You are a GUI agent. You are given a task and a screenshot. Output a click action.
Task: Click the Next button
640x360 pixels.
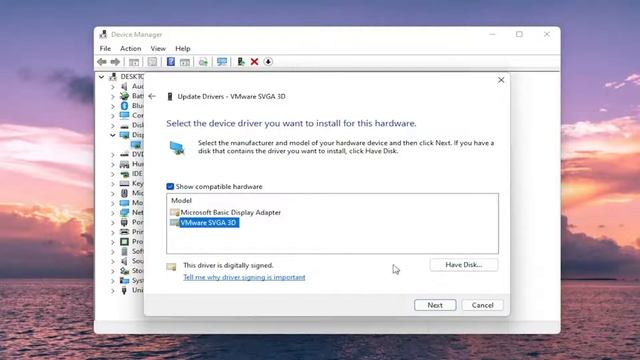pyautogui.click(x=435, y=305)
